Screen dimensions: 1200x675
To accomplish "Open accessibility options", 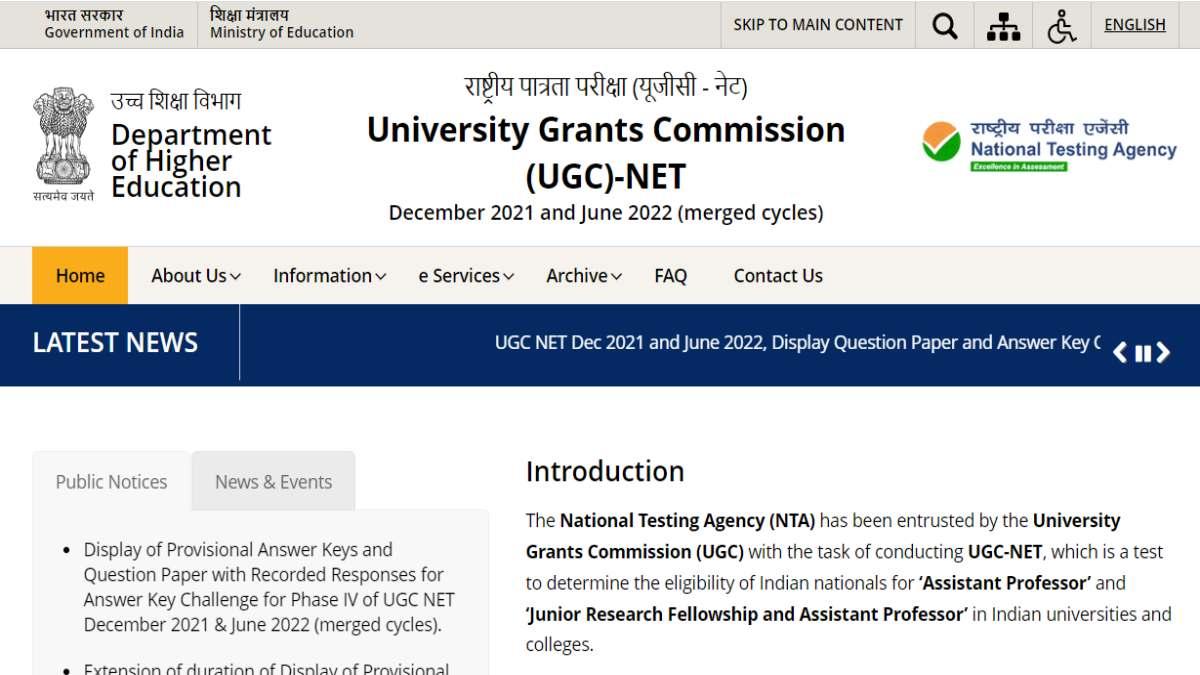I will 1061,24.
